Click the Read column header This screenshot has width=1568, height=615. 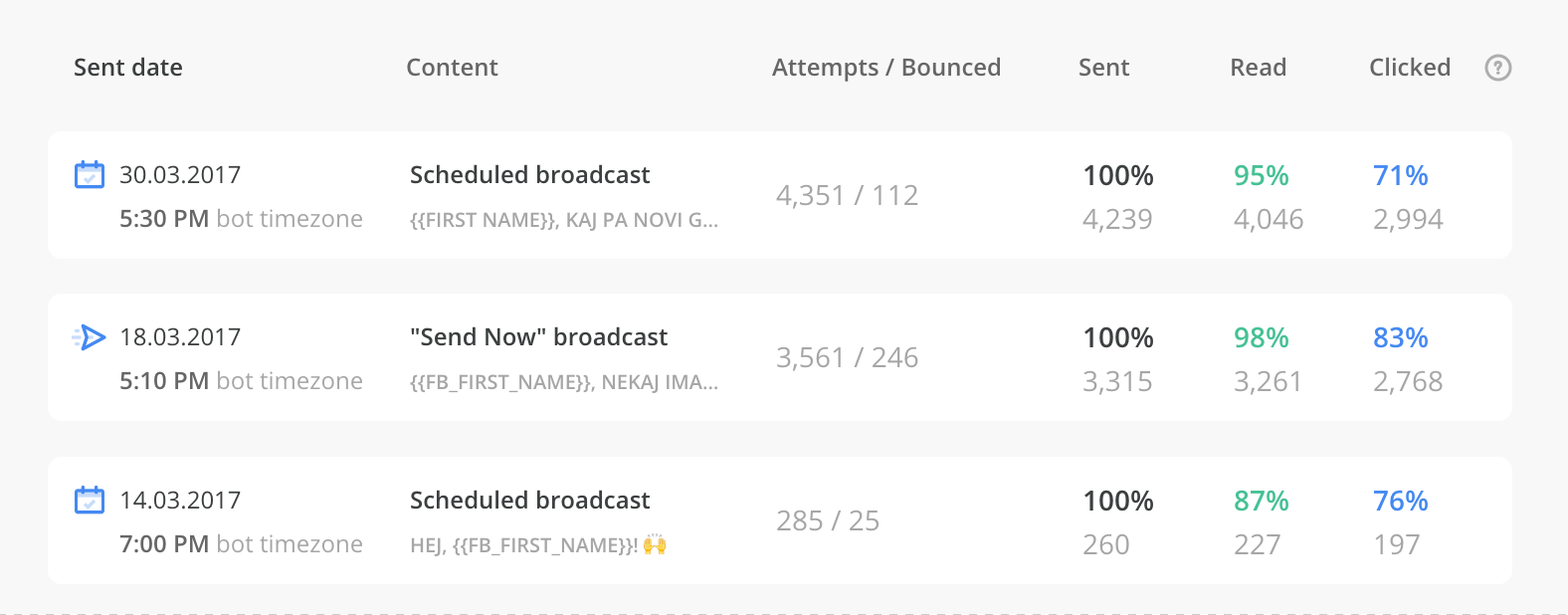(x=1258, y=68)
